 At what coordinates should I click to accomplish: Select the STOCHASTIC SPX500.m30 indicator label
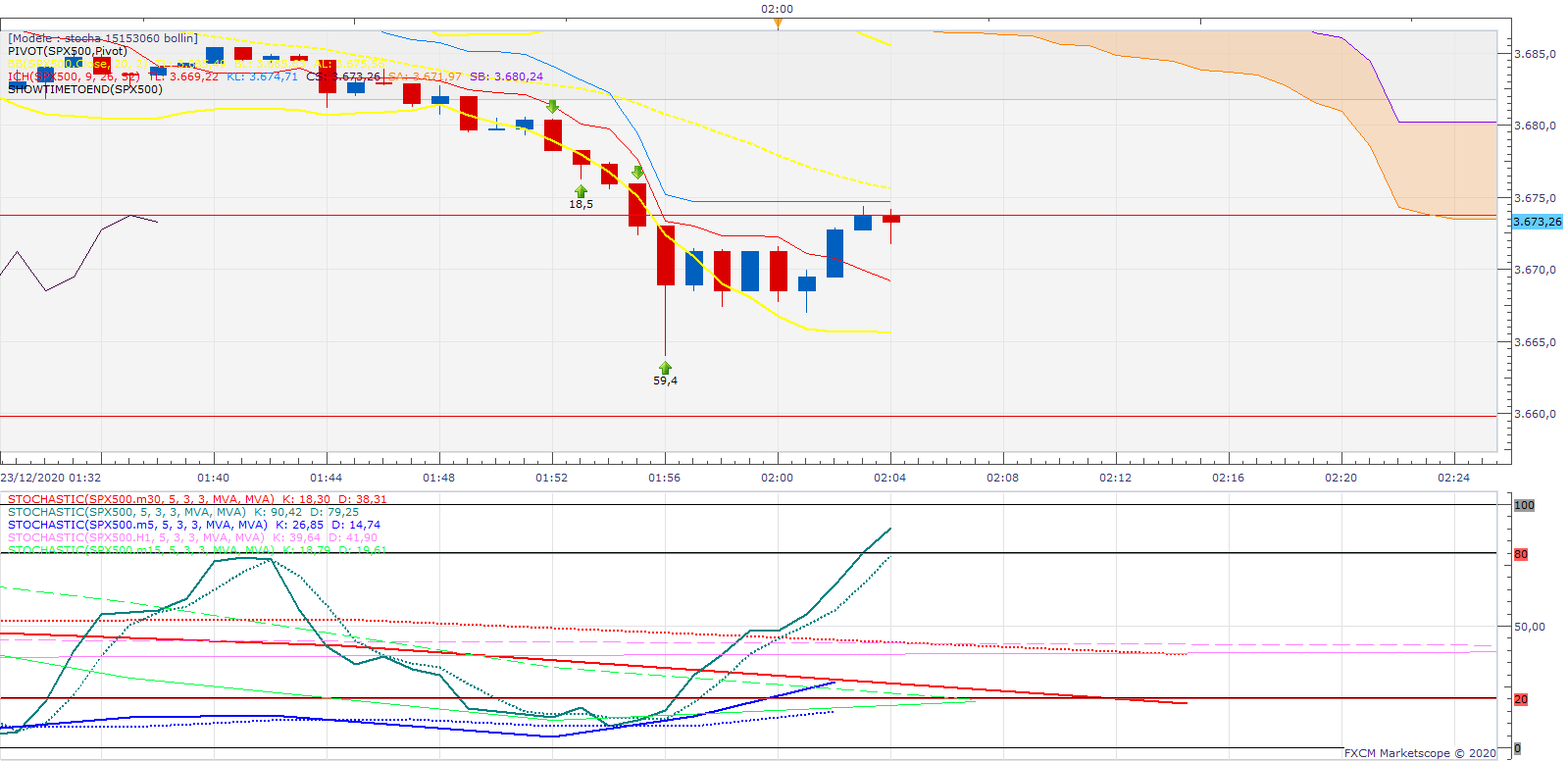141,499
